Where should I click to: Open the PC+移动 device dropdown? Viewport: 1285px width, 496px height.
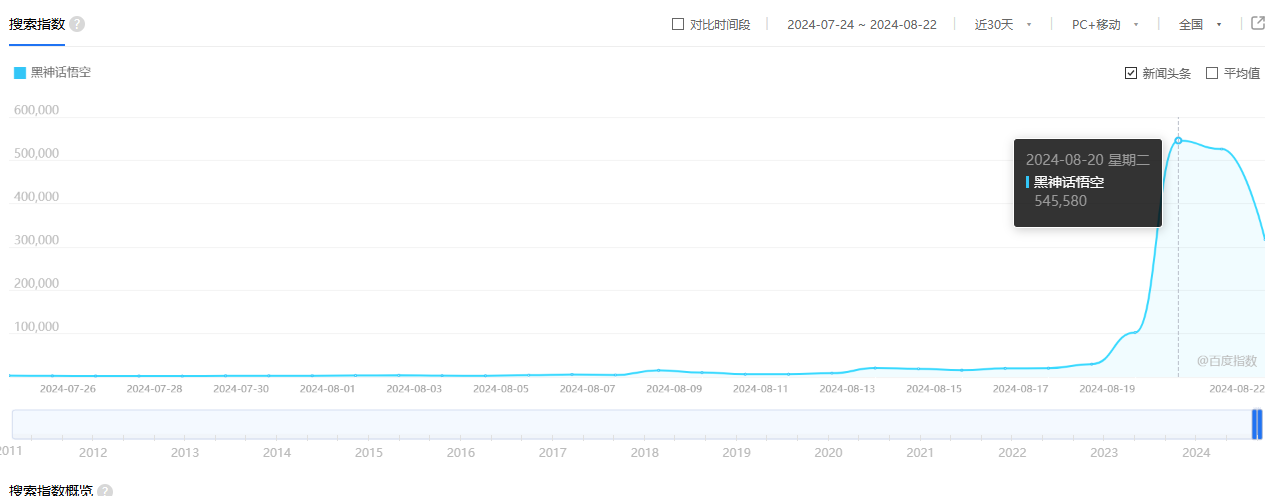(x=1105, y=24)
